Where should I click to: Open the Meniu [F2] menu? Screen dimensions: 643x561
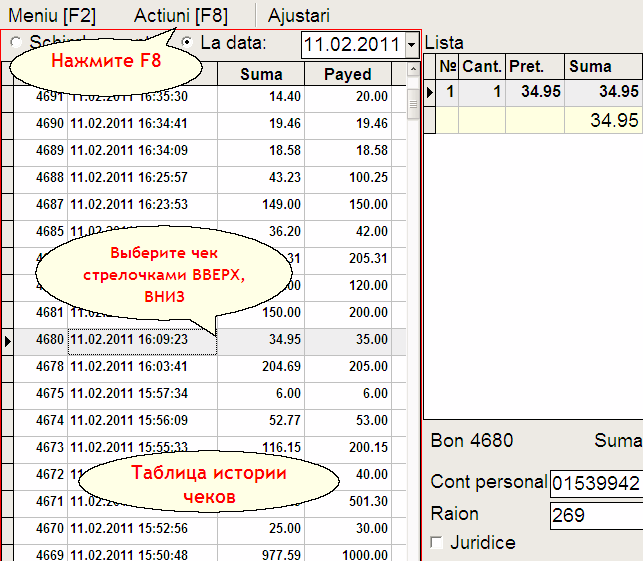(x=52, y=16)
